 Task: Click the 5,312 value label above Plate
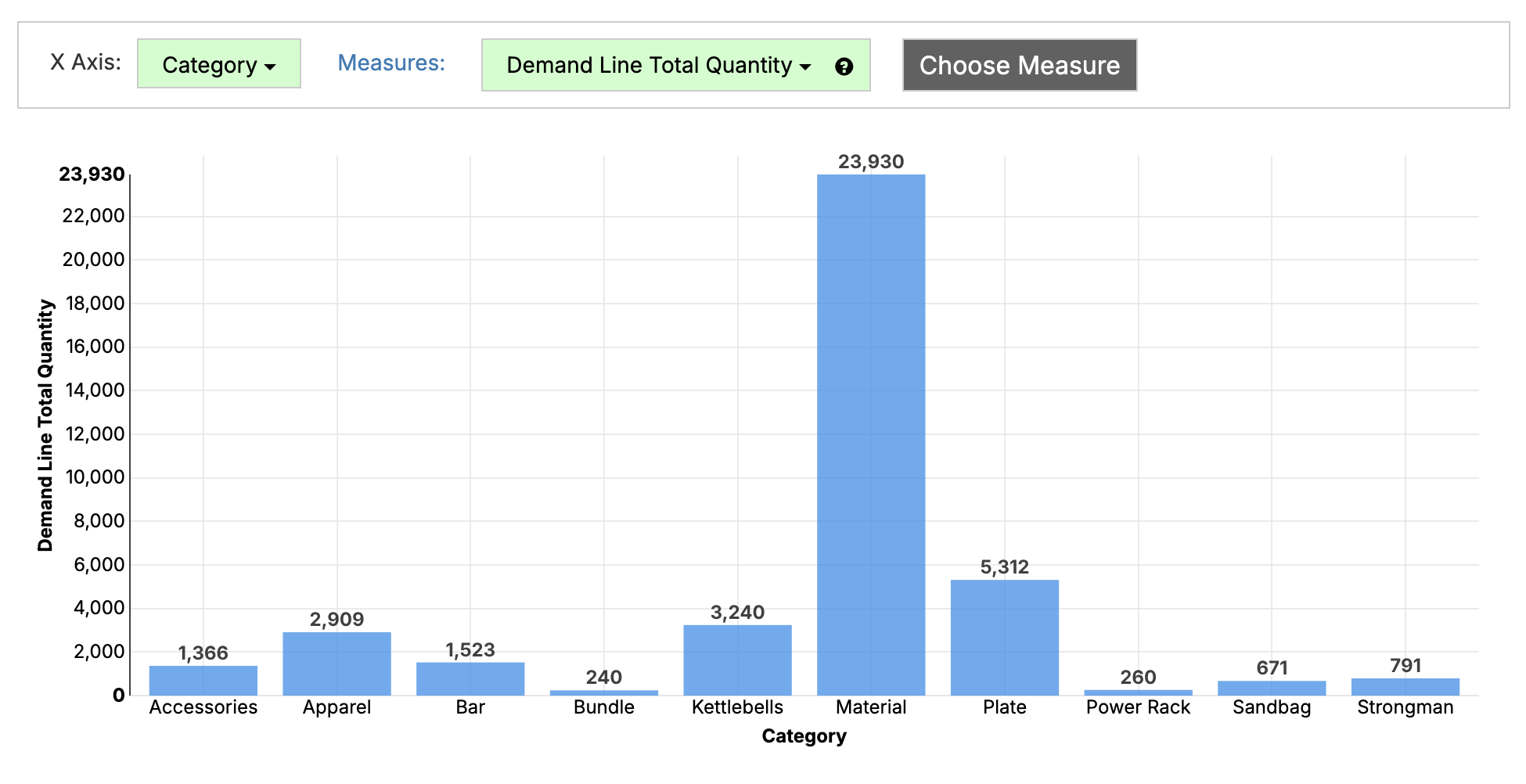1004,567
